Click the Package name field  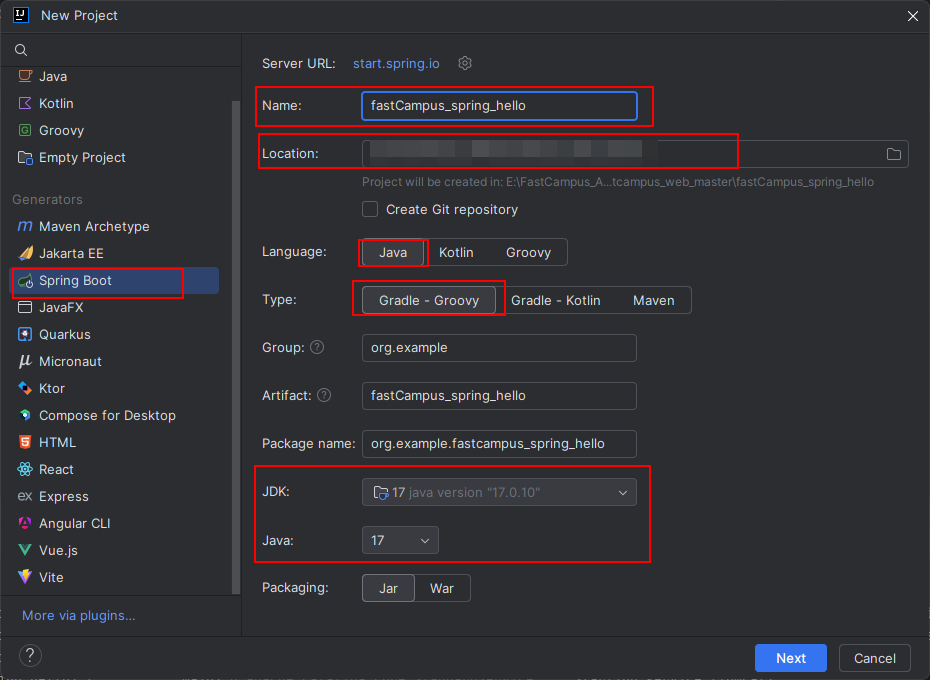(x=499, y=444)
